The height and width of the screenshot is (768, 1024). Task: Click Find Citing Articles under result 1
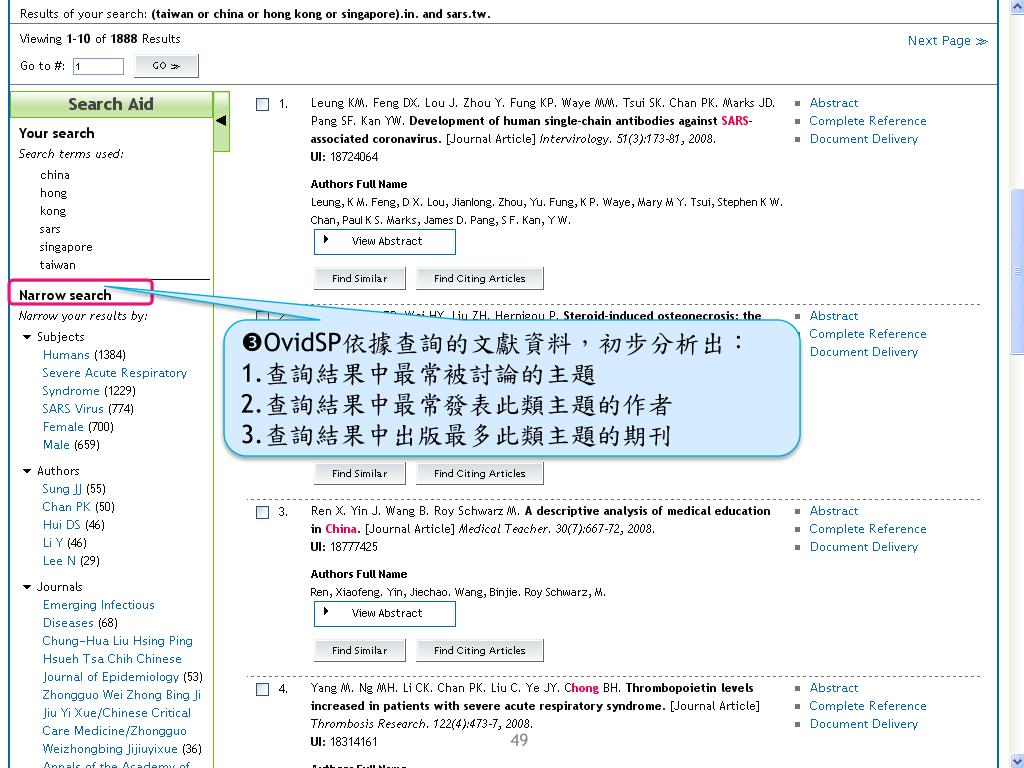479,278
